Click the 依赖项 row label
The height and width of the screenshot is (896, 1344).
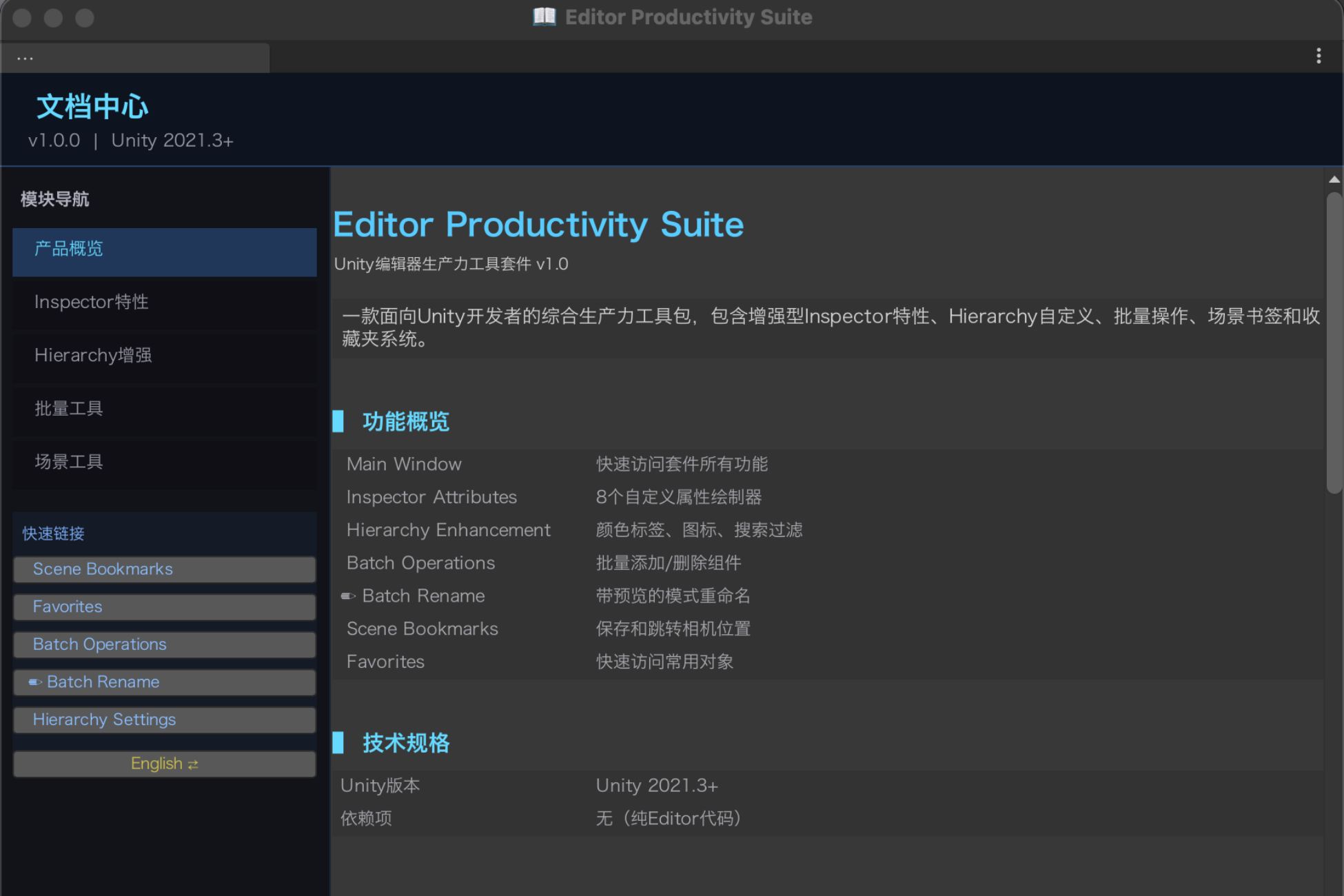point(366,819)
